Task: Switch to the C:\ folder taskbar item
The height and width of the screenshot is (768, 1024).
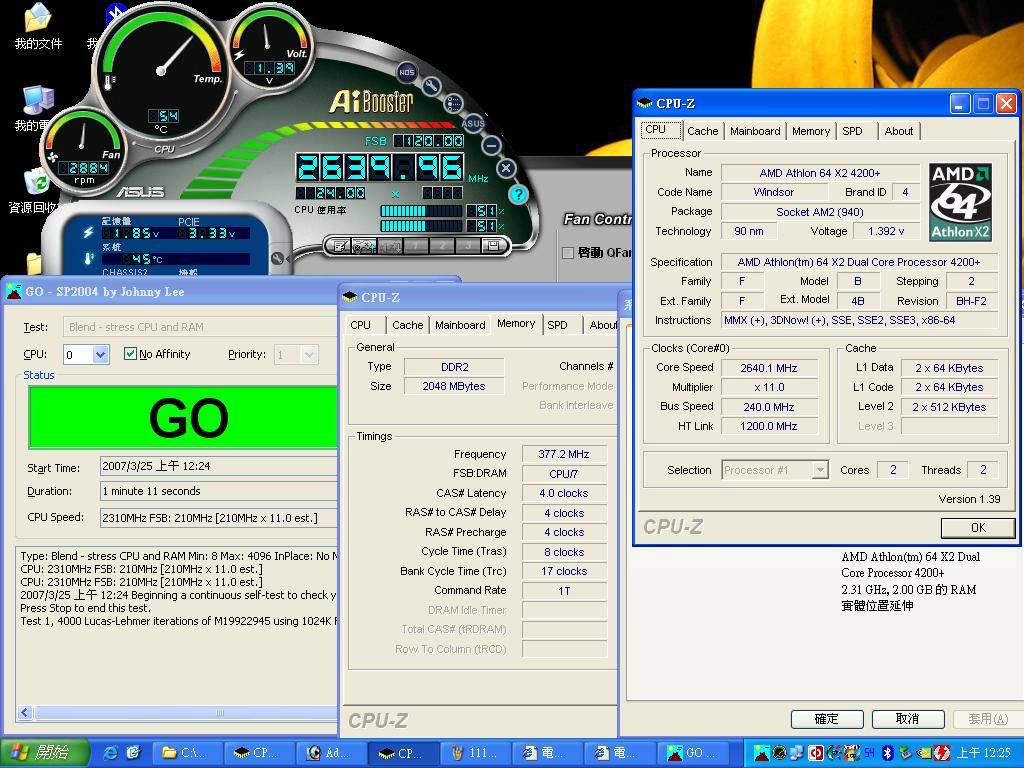Action: [x=187, y=753]
